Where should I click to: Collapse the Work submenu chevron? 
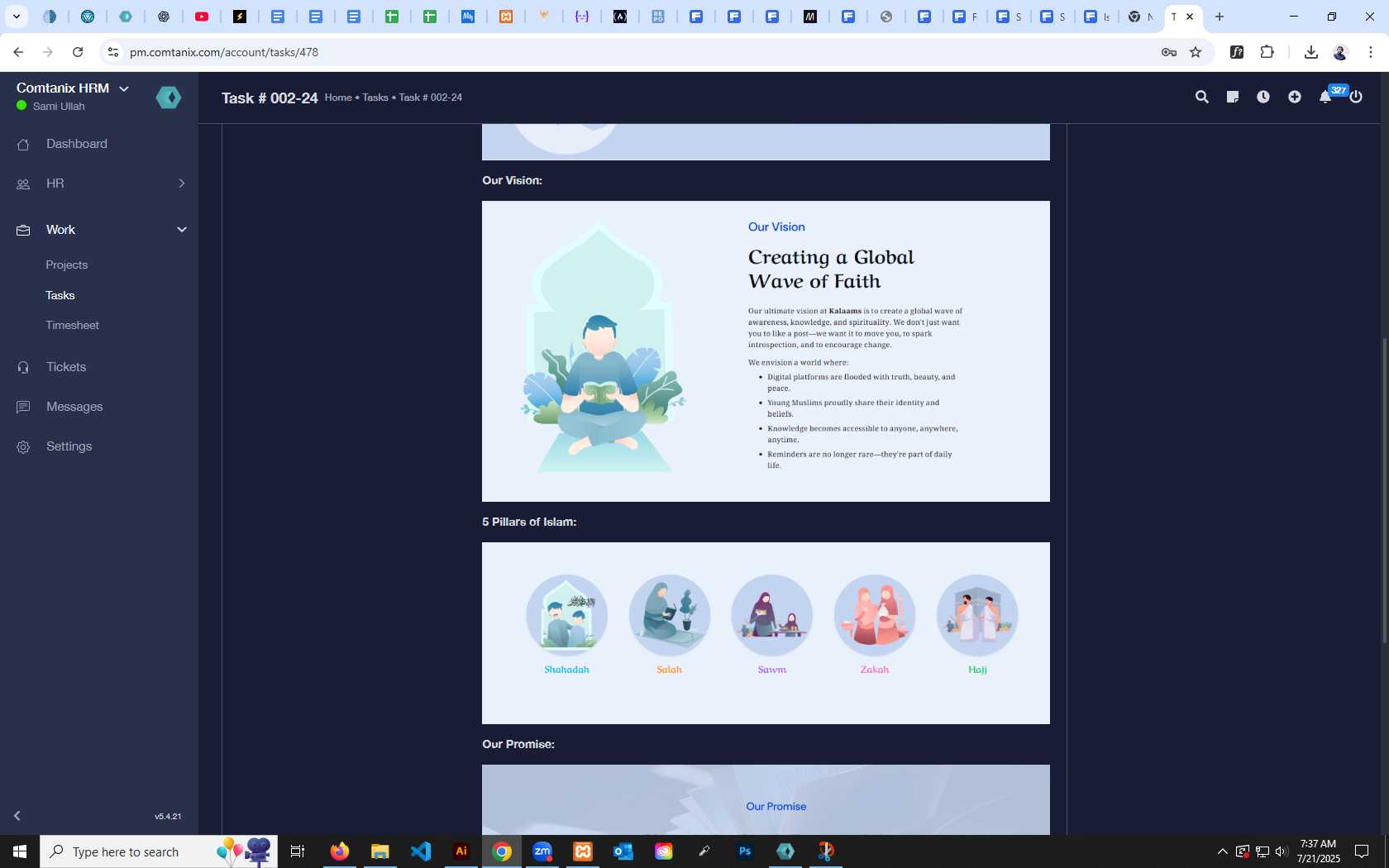(x=182, y=230)
